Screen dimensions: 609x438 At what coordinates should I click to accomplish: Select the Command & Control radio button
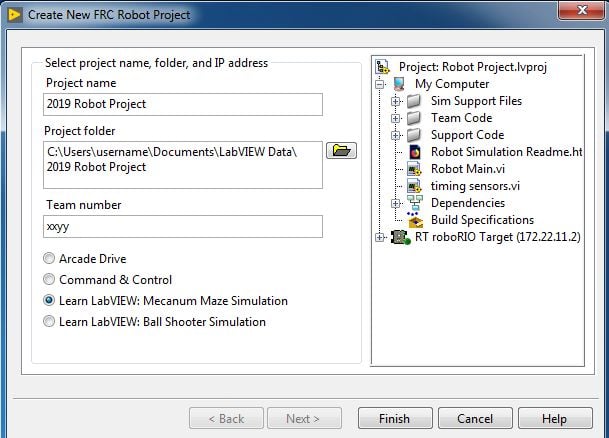pyautogui.click(x=49, y=279)
